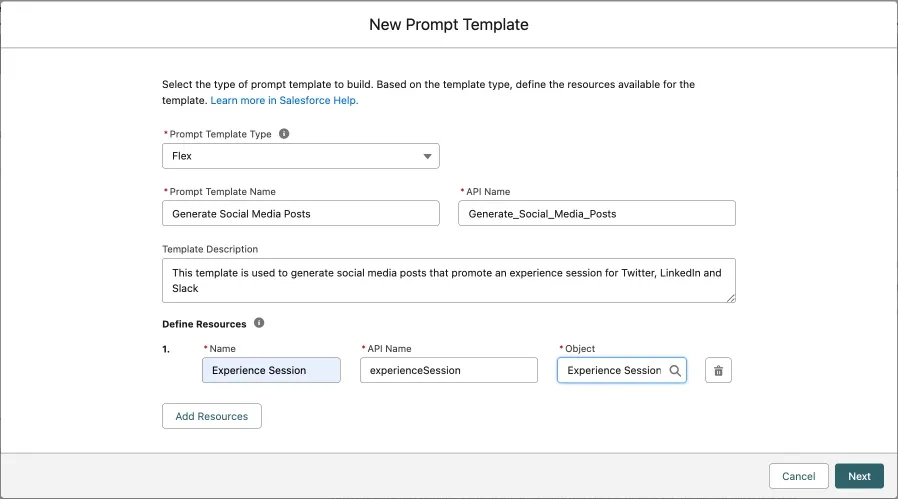Viewport: 898px width, 499px height.
Task: Click inside the Template Description text area
Action: (x=448, y=281)
